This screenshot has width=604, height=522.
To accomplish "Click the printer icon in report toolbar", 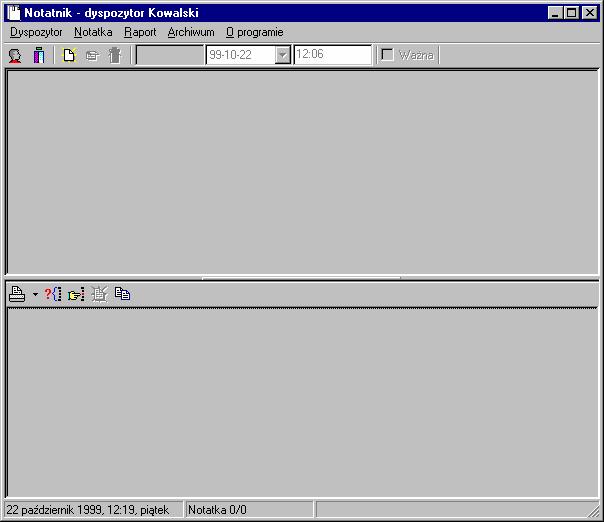I will pyautogui.click(x=17, y=294).
